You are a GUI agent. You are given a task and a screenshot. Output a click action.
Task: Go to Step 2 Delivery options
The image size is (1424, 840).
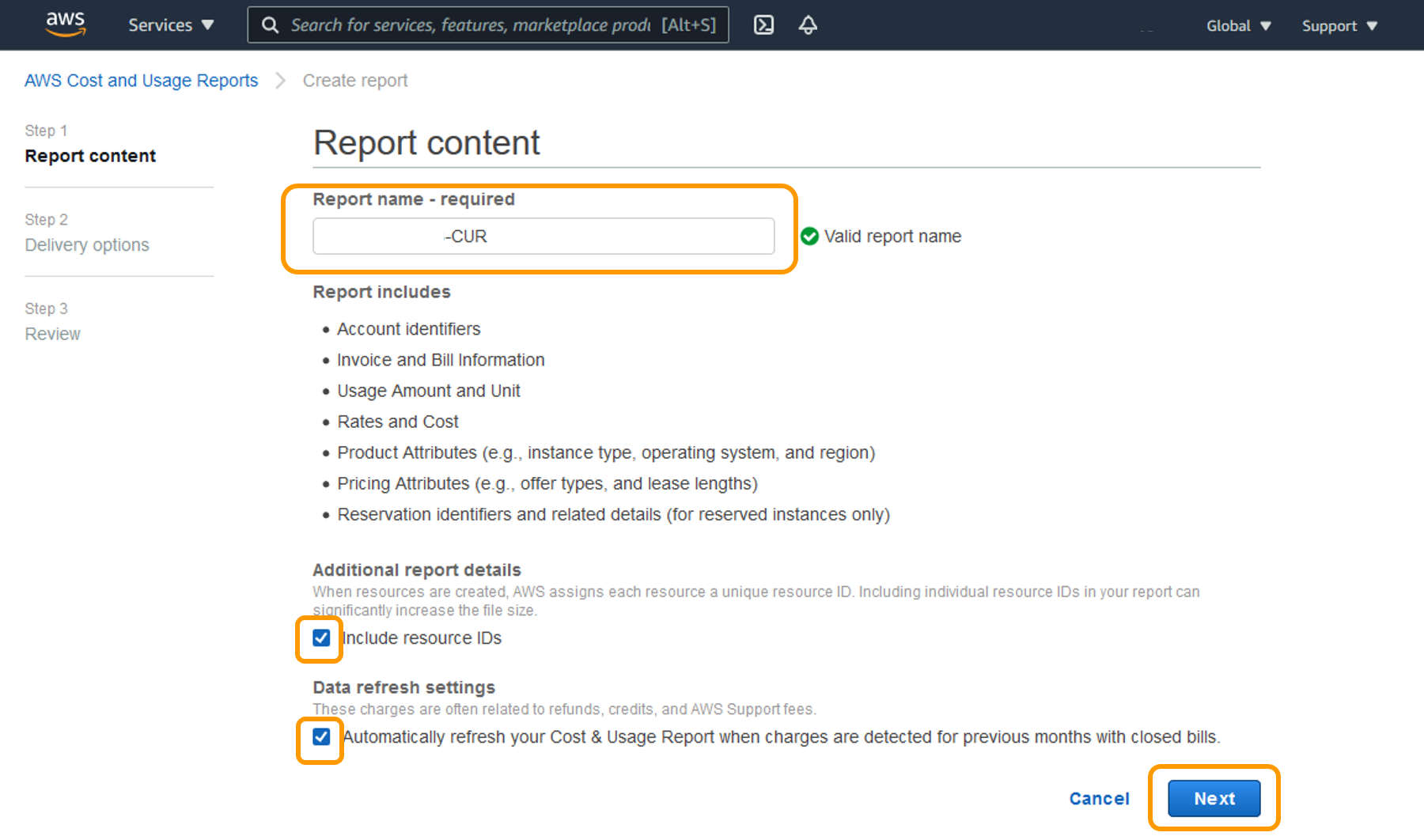[87, 245]
